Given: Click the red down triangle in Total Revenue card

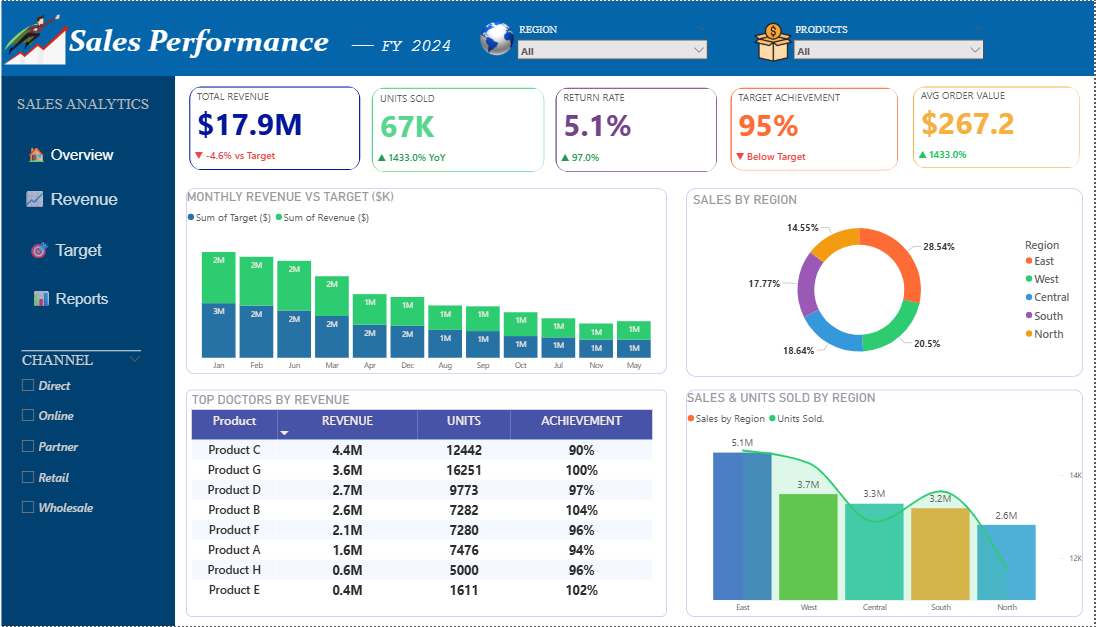Looking at the screenshot, I should pos(199,156).
